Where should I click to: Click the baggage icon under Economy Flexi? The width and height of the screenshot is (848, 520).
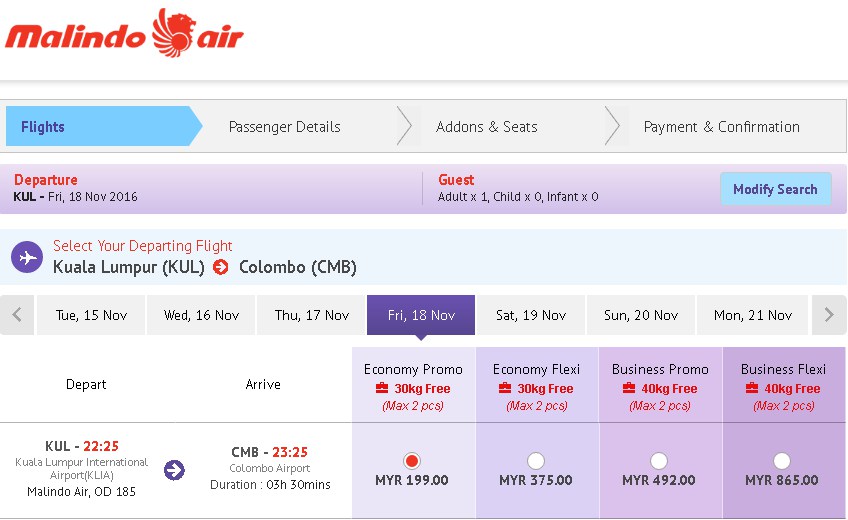pyautogui.click(x=505, y=388)
